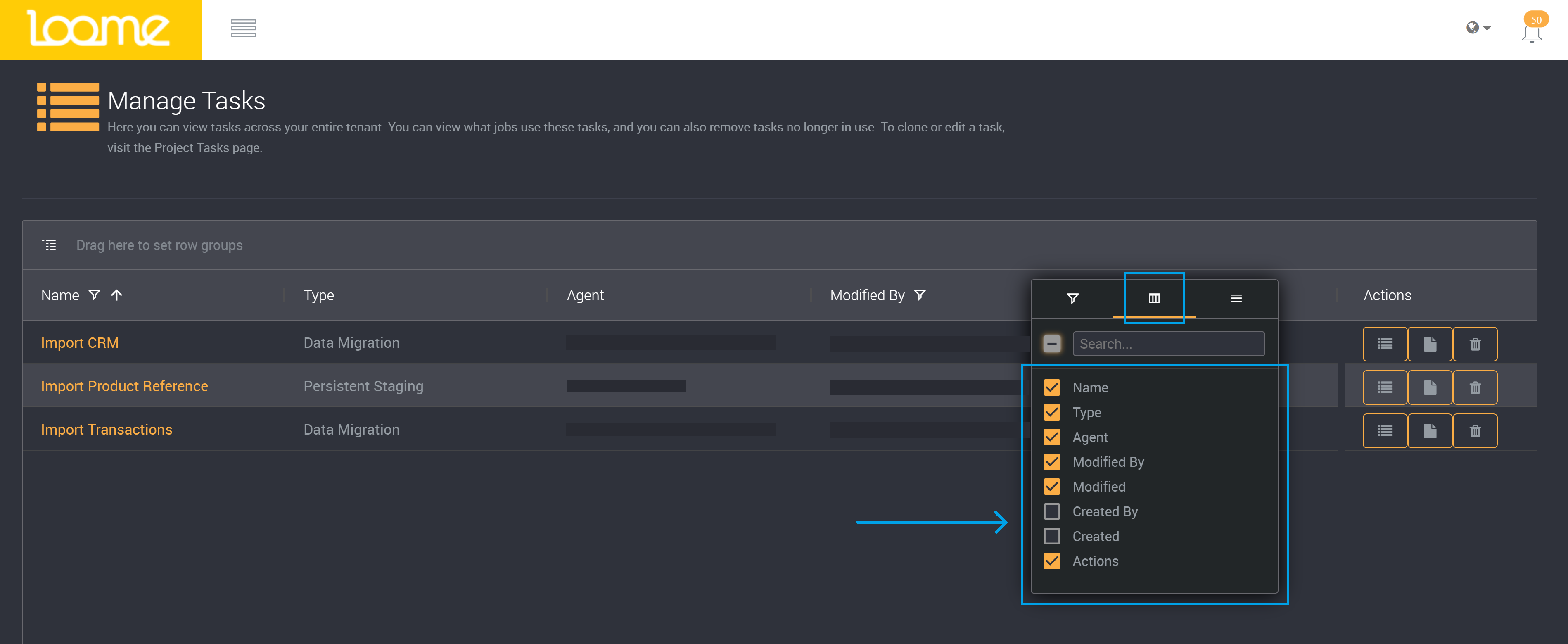Click the Name column header label
This screenshot has width=1568, height=644.
pos(60,295)
